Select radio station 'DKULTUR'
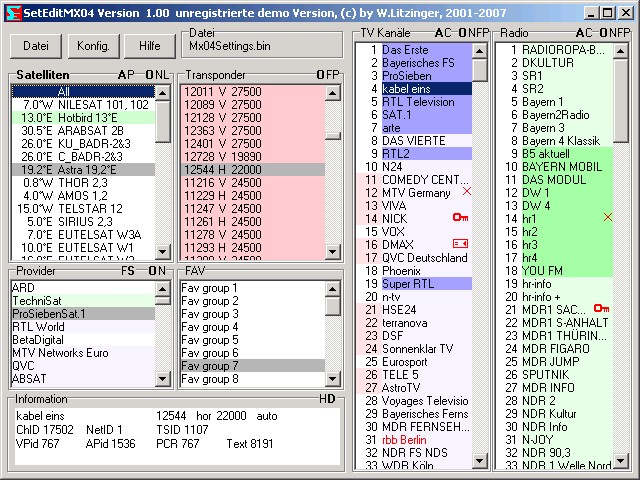The width and height of the screenshot is (640, 480). click(x=555, y=63)
